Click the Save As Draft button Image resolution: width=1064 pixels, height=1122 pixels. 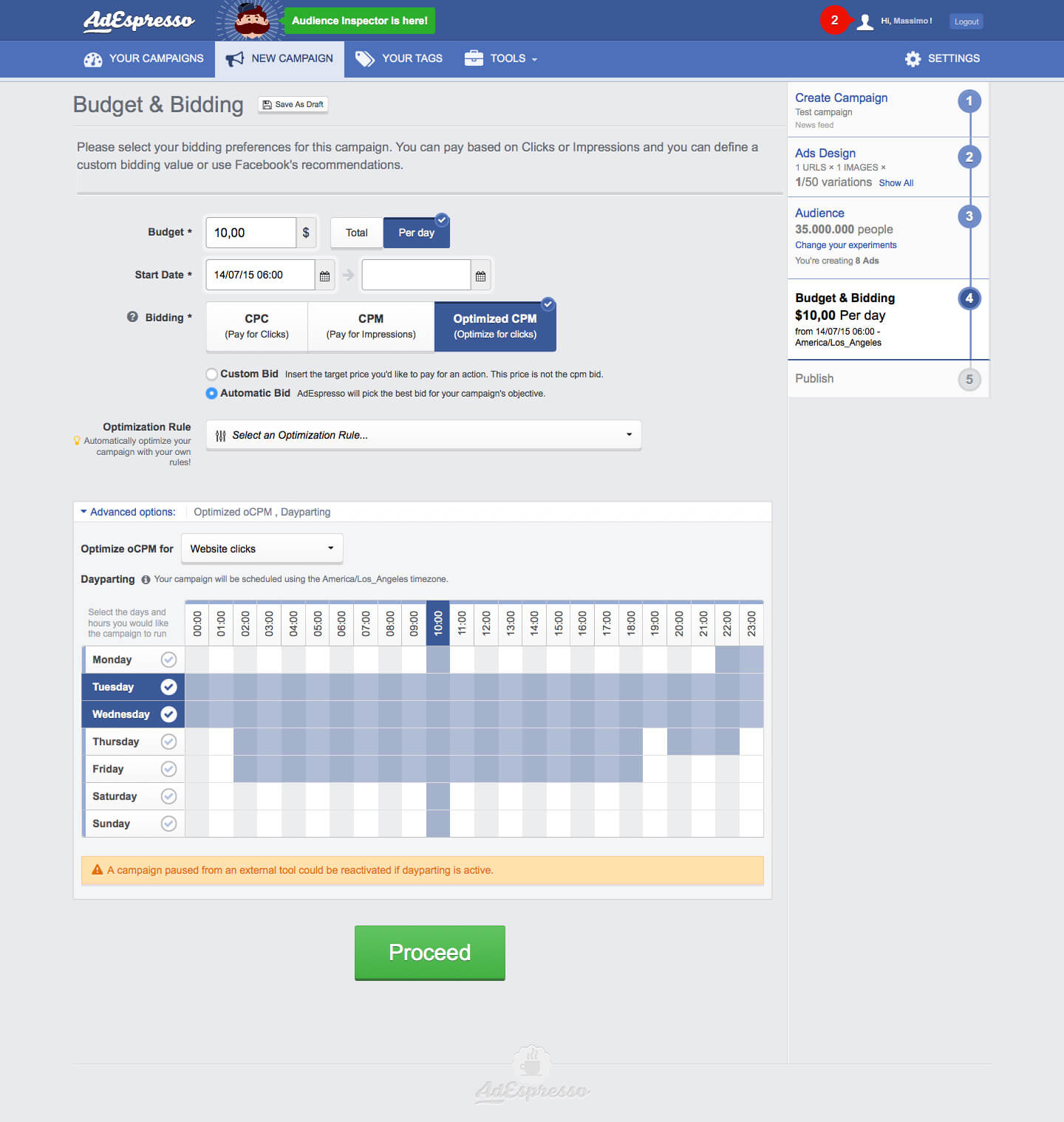[x=293, y=104]
